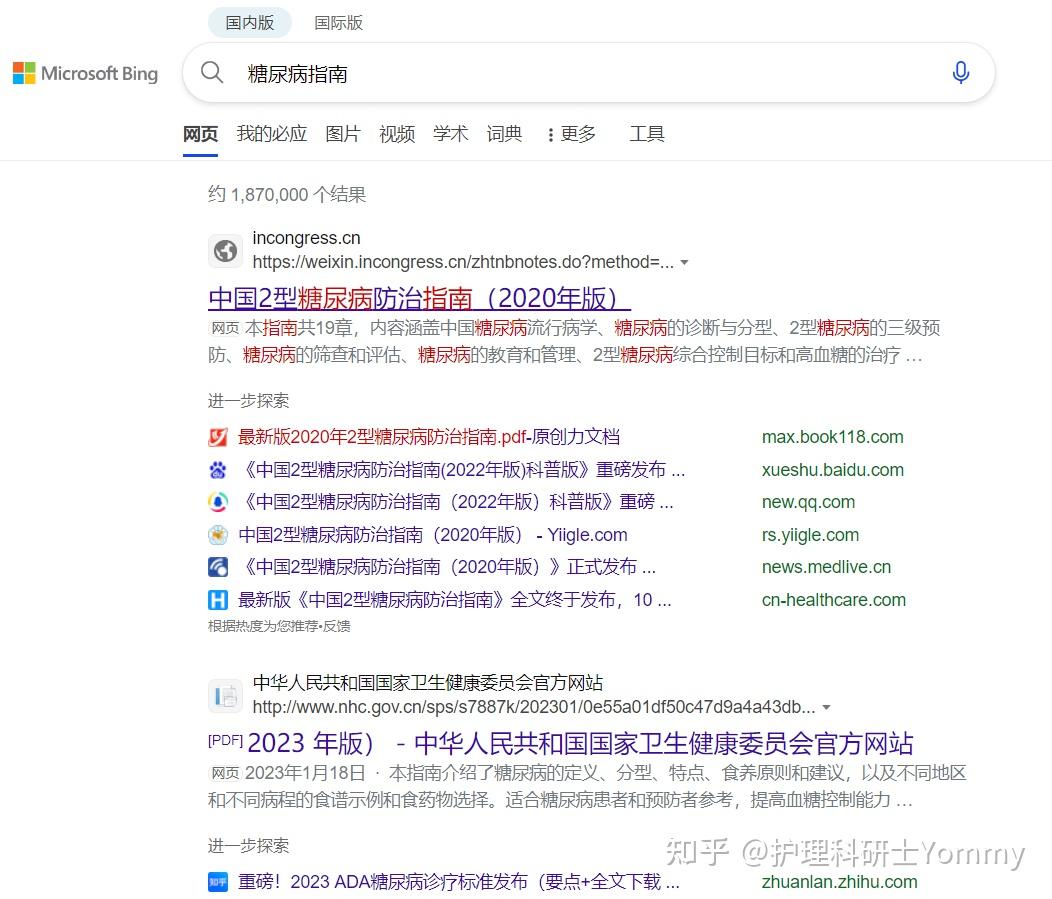
Task: Click the incongress.cn globe favicon
Action: pos(225,251)
